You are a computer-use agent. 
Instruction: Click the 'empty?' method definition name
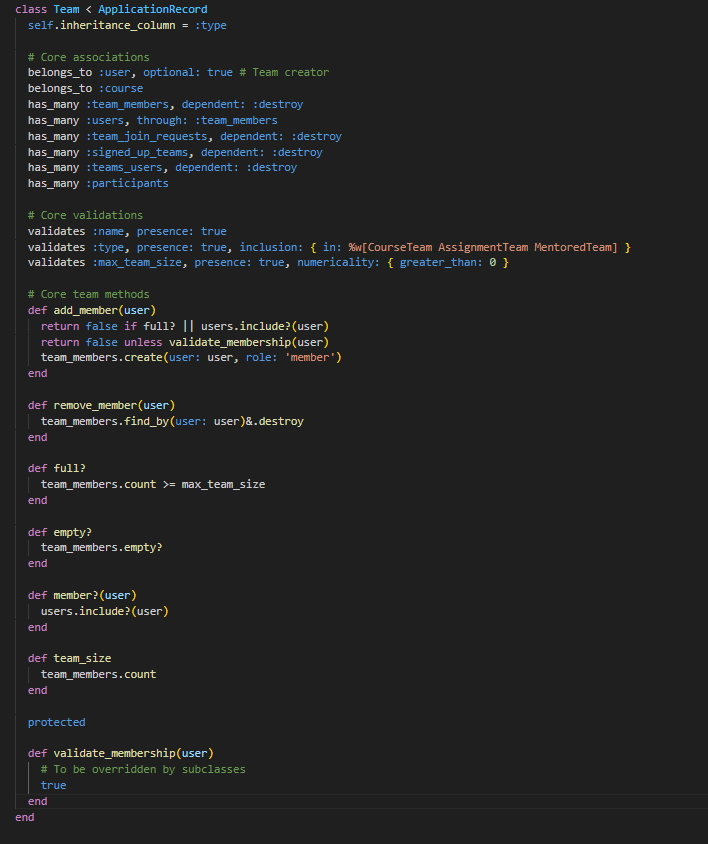click(72, 532)
